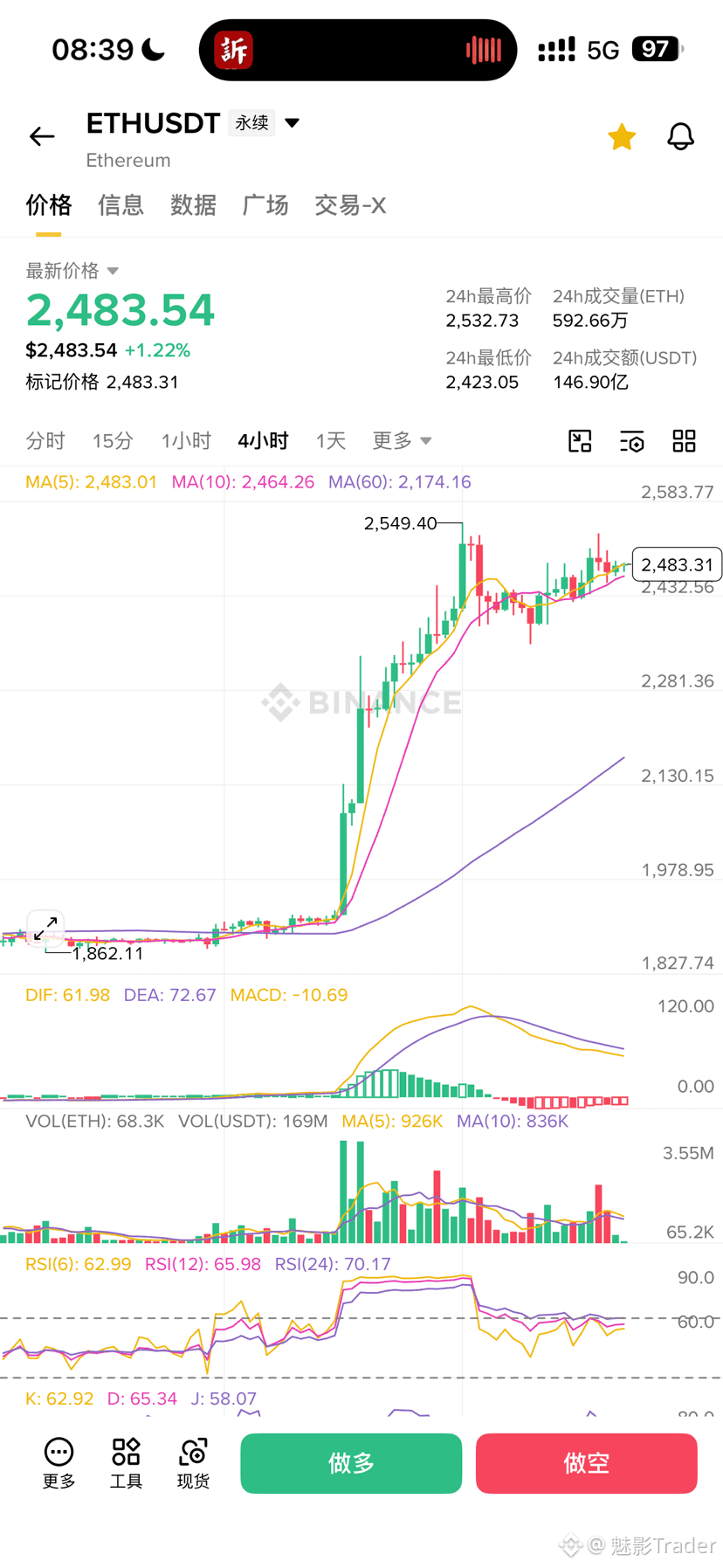
Task: Select the 15分 chart interval
Action: [113, 441]
